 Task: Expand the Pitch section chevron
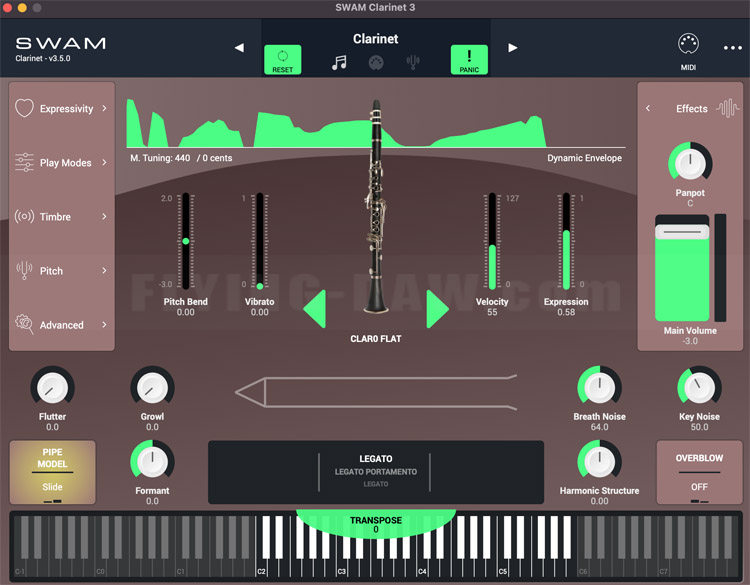click(104, 270)
